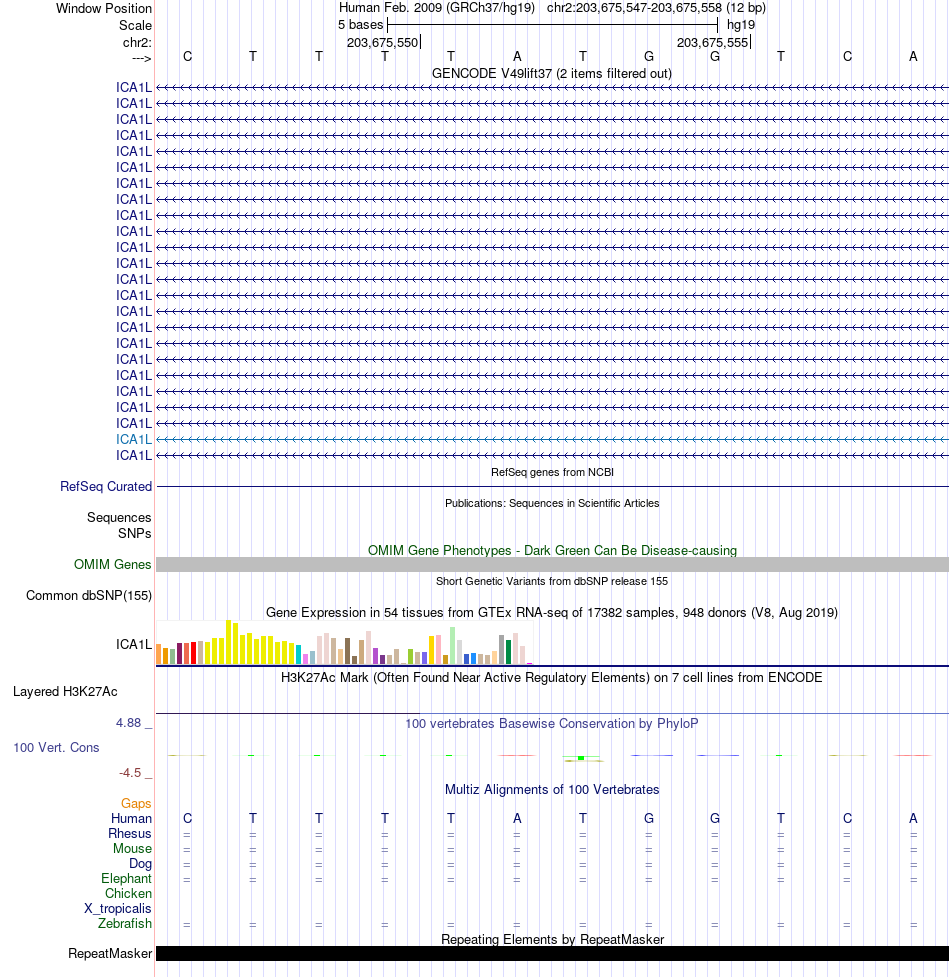Click the chr2:203,675,547-203,675,558 (12 bp) position text
The width and height of the screenshot is (950, 977).
tap(657, 8)
